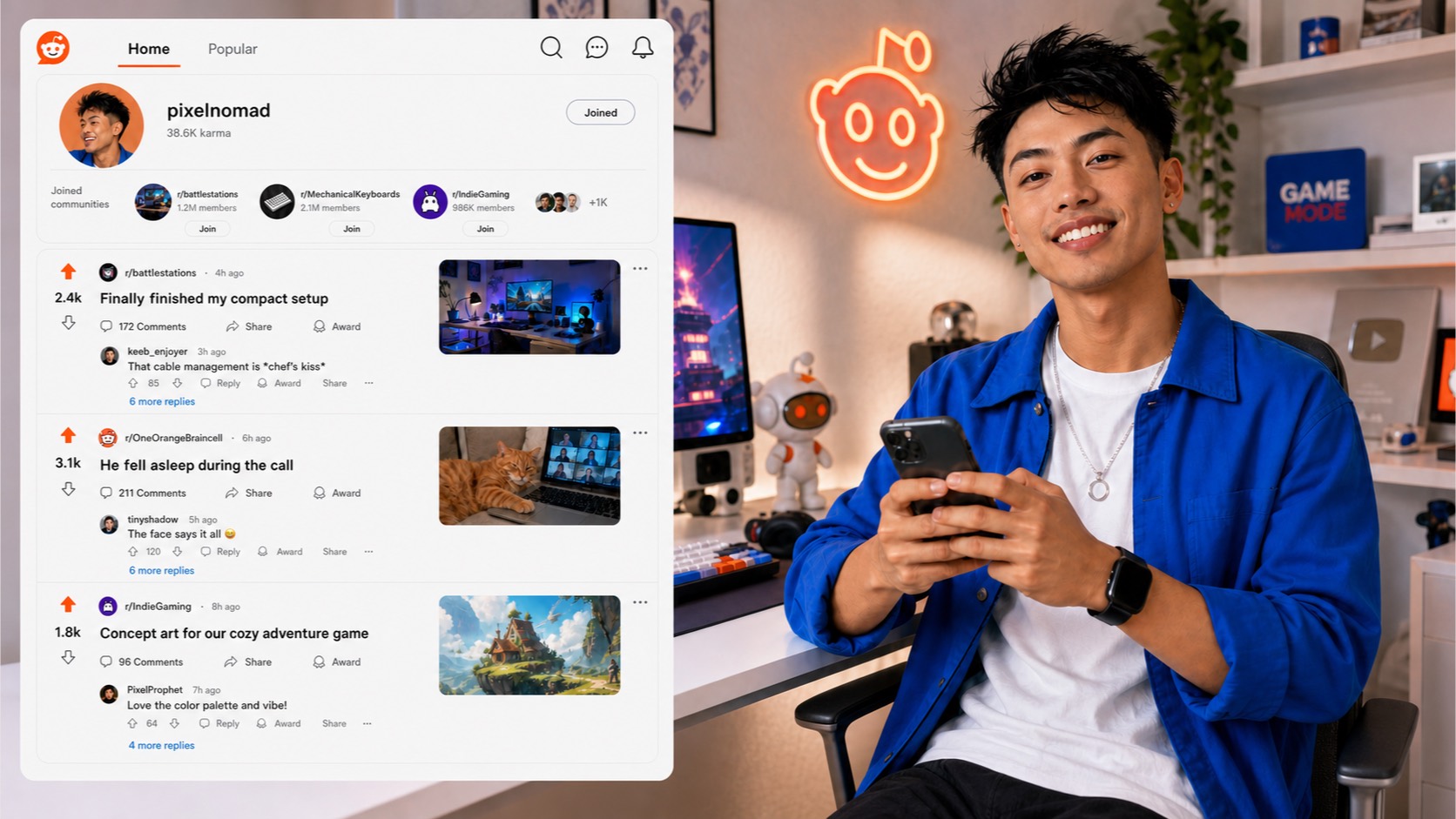The height and width of the screenshot is (819, 1456).
Task: Downvote the 'Finally finished my compact setup' post
Action: coord(68,323)
